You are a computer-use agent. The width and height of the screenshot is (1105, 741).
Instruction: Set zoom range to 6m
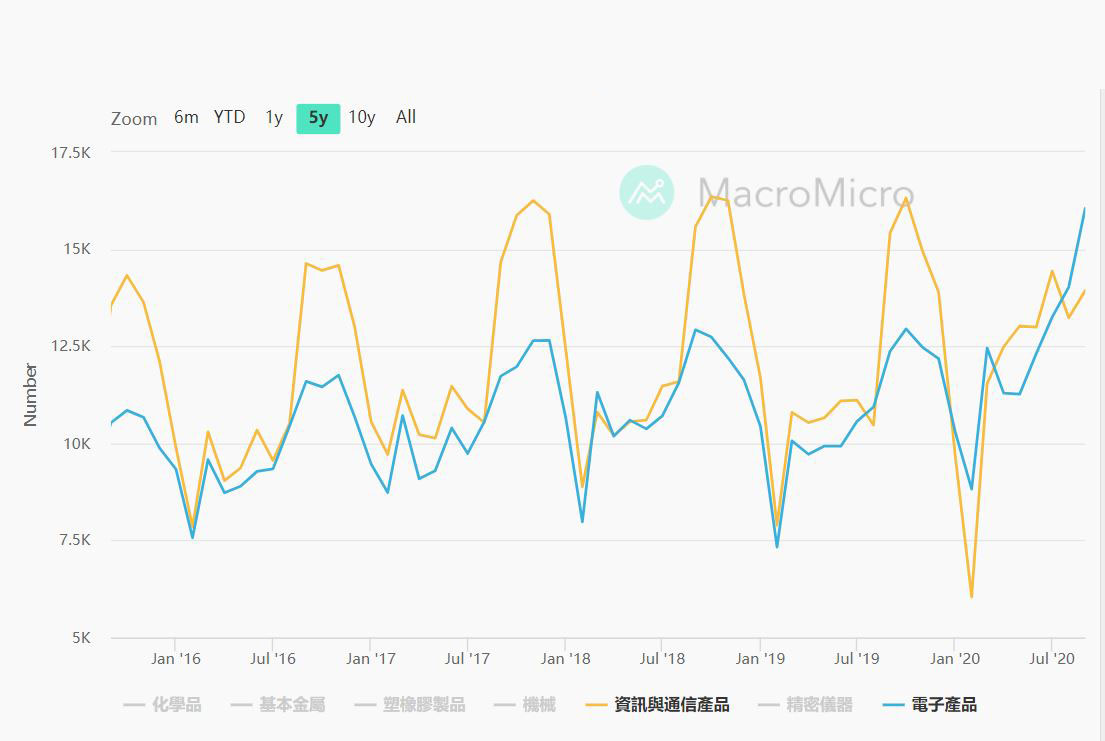tap(186, 117)
